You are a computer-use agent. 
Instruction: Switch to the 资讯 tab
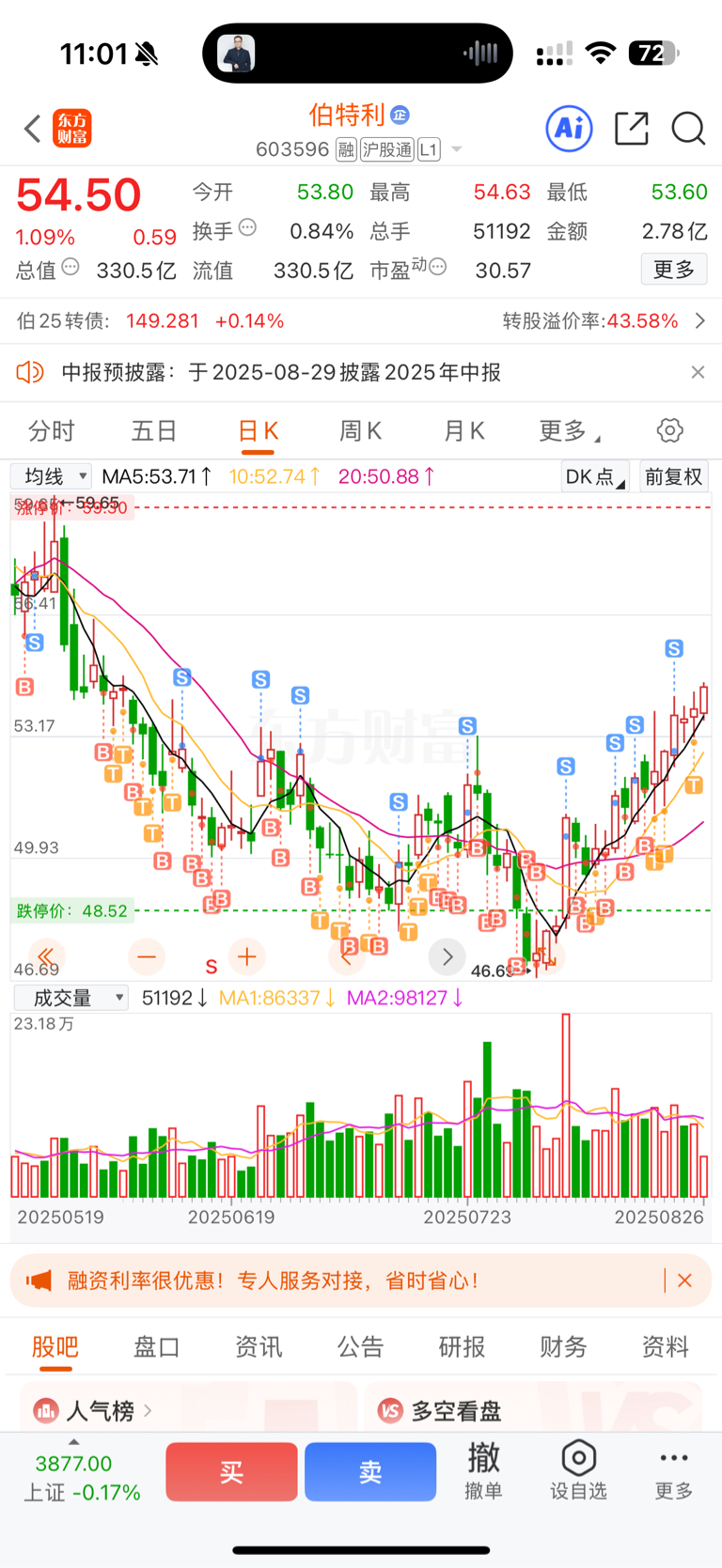point(259,1347)
